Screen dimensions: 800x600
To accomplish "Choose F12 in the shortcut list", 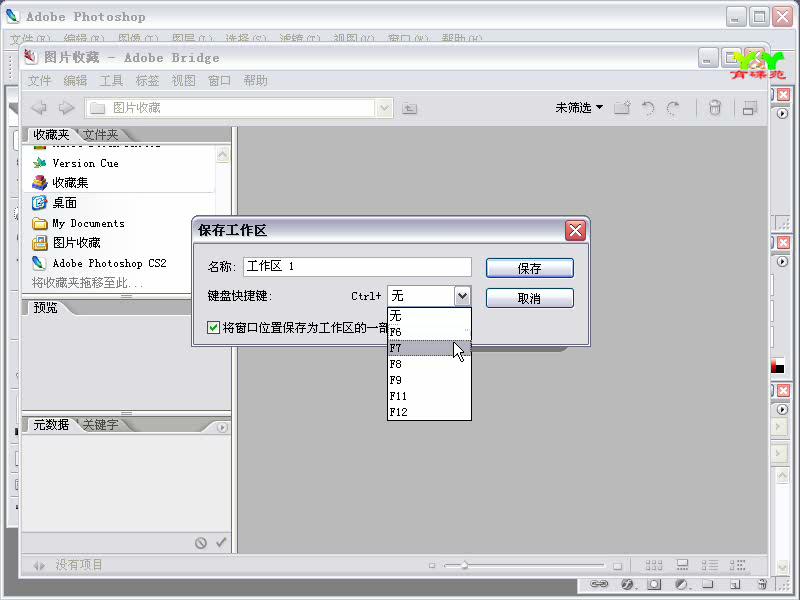I will [x=429, y=412].
